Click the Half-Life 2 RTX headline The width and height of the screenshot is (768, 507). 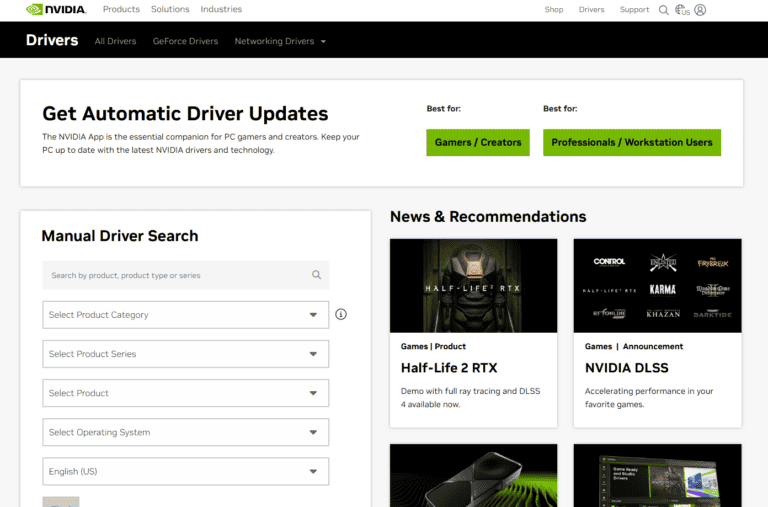(449, 368)
